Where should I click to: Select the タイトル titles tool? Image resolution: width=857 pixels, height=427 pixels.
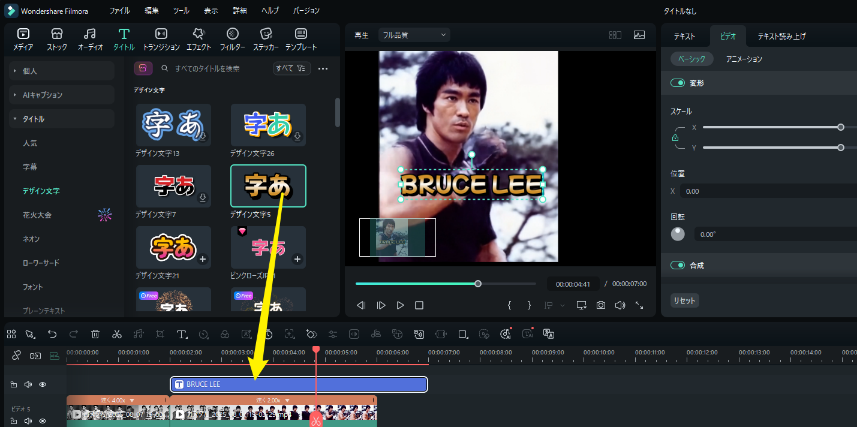124,39
